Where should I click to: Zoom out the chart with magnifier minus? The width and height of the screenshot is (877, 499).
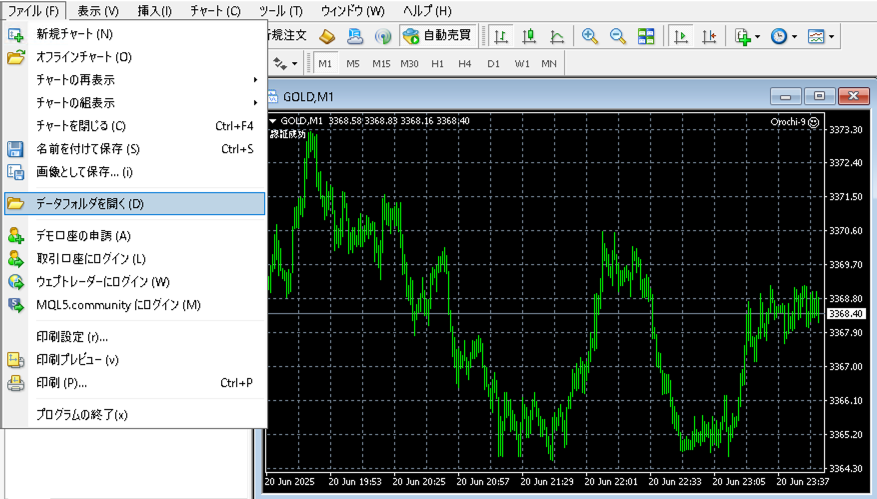point(617,36)
